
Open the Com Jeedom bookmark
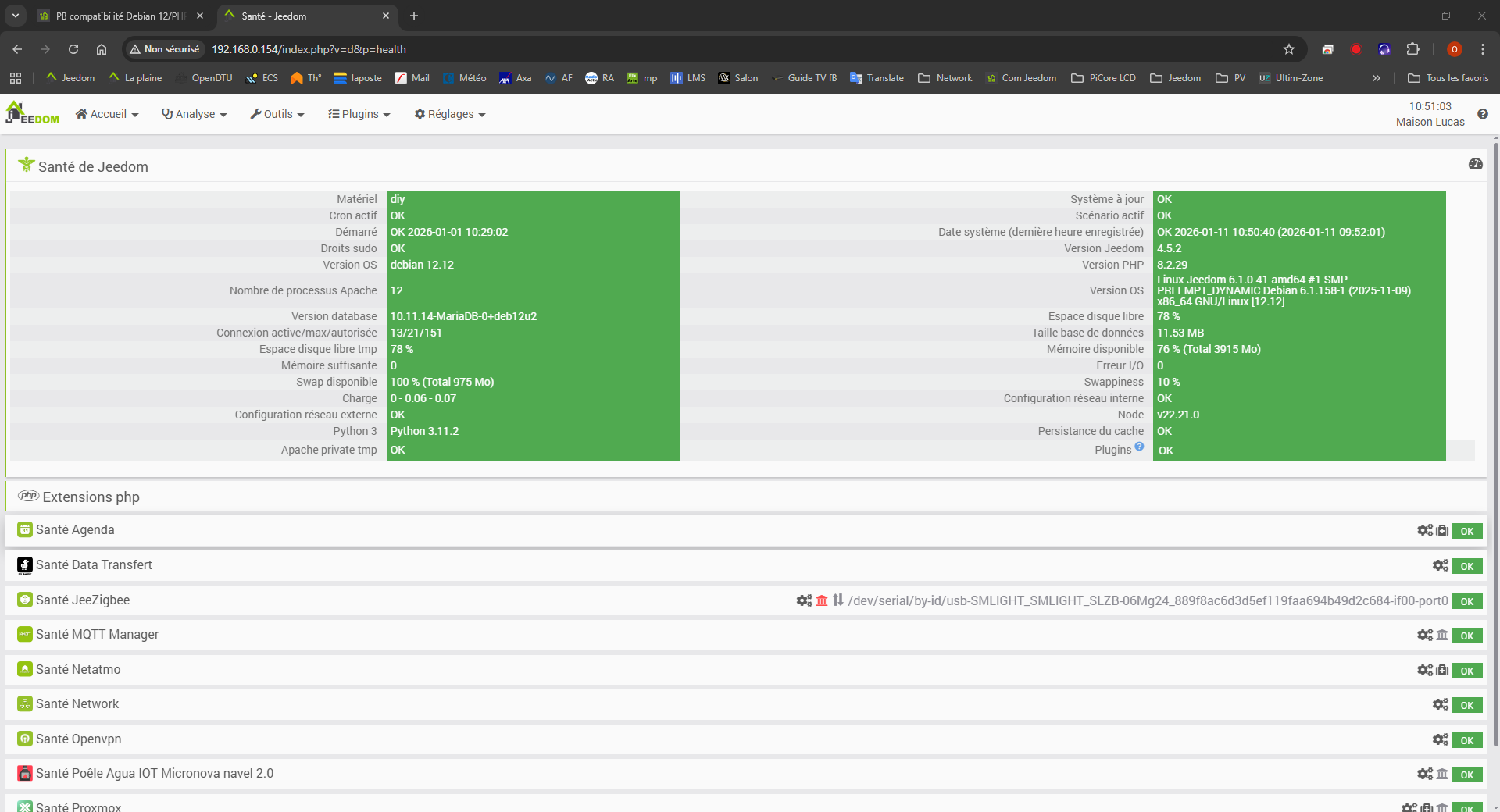pos(1021,78)
